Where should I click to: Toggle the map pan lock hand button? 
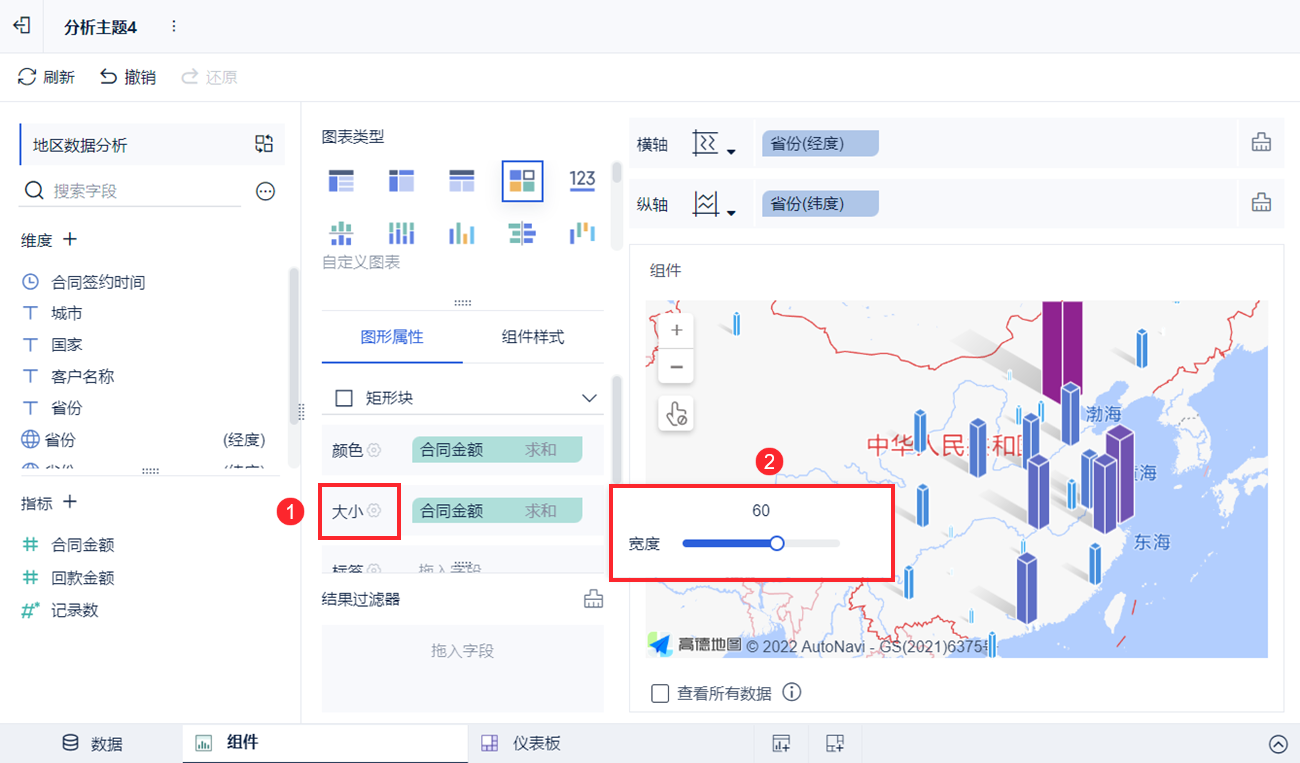pos(676,413)
